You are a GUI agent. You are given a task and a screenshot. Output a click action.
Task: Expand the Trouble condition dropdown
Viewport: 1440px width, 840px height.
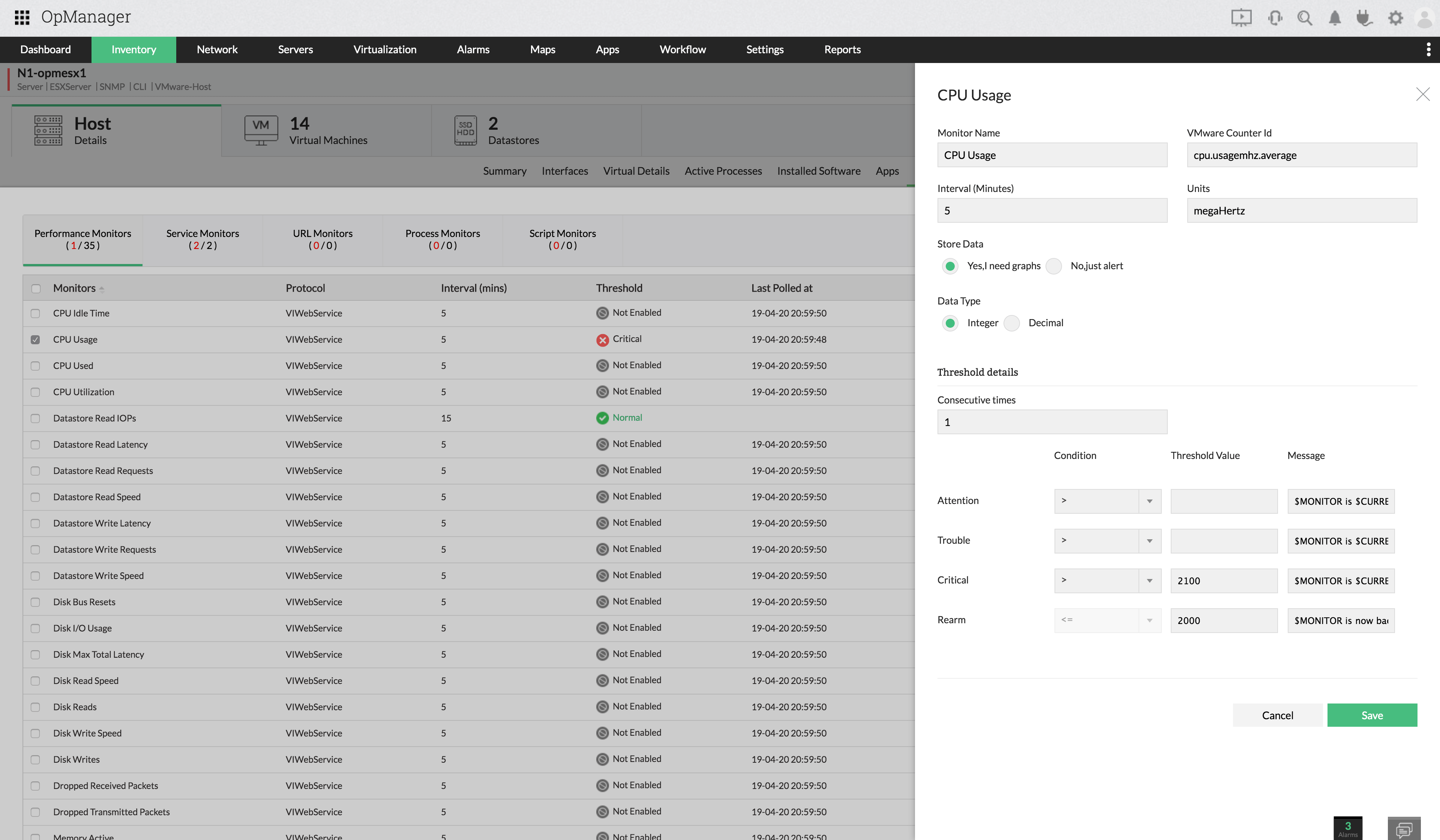pos(1107,541)
